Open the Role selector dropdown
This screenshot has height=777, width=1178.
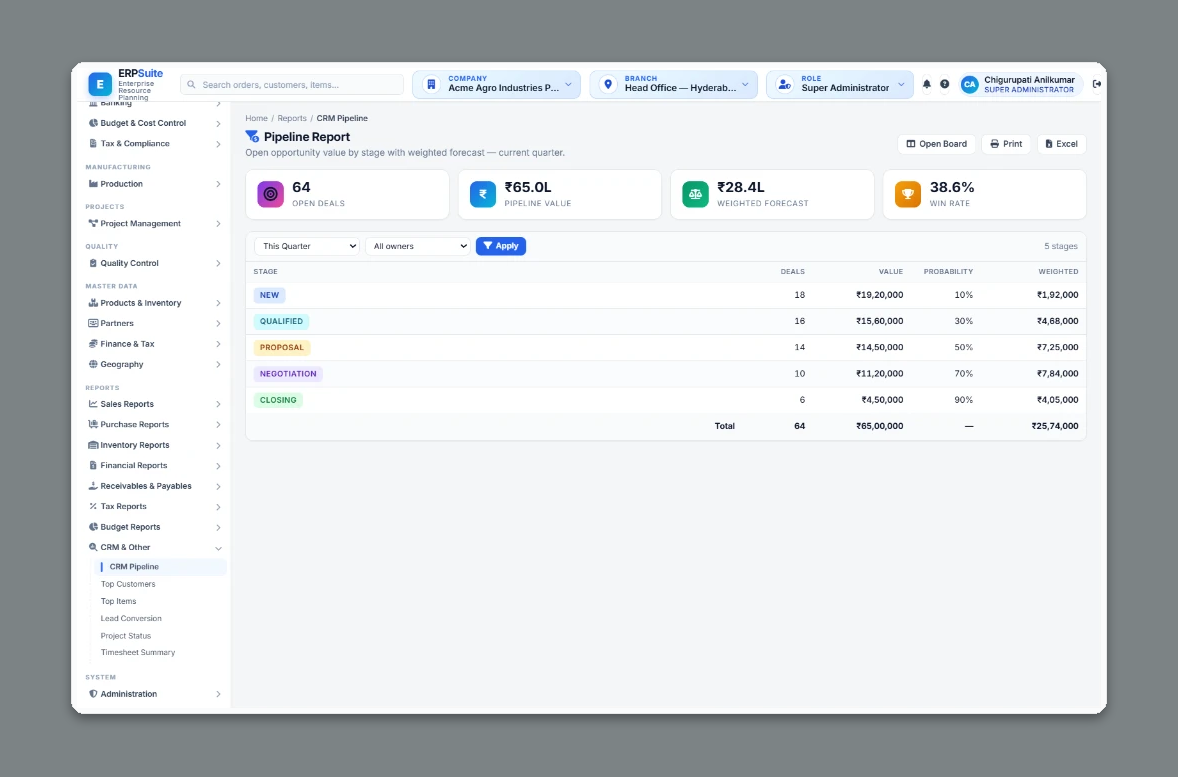[840, 84]
